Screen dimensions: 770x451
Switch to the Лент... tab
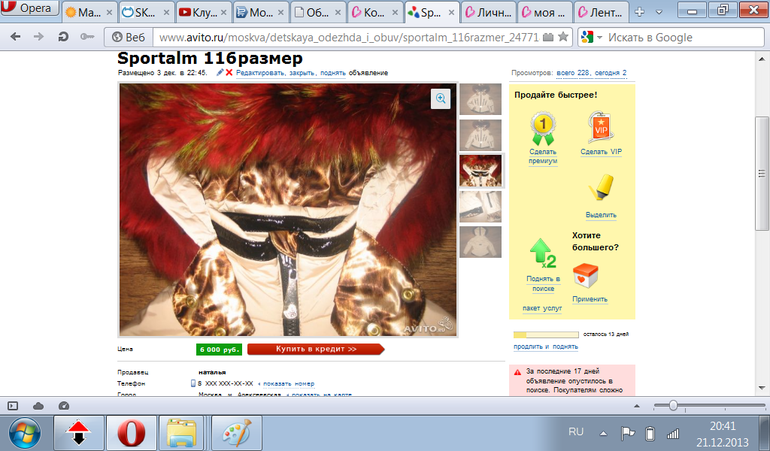pyautogui.click(x=603, y=13)
